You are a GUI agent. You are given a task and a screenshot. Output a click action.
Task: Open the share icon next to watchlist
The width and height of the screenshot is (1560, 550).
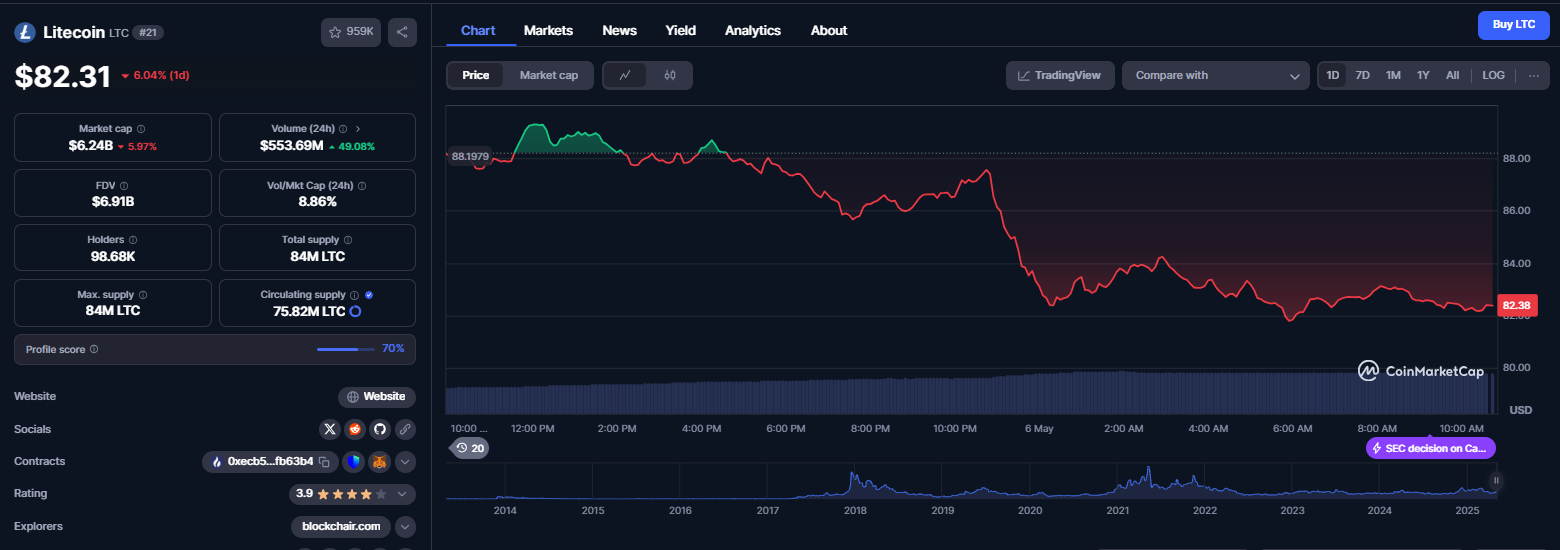point(402,32)
